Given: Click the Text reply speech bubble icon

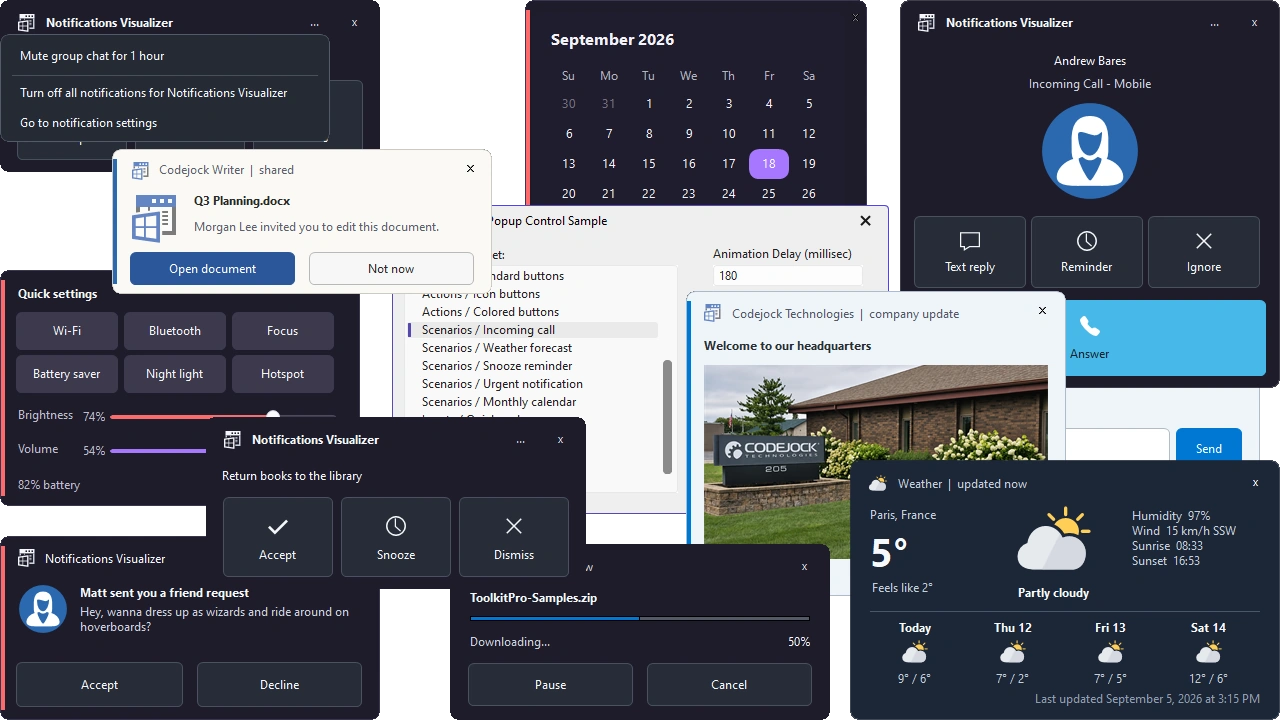Looking at the screenshot, I should [x=969, y=241].
